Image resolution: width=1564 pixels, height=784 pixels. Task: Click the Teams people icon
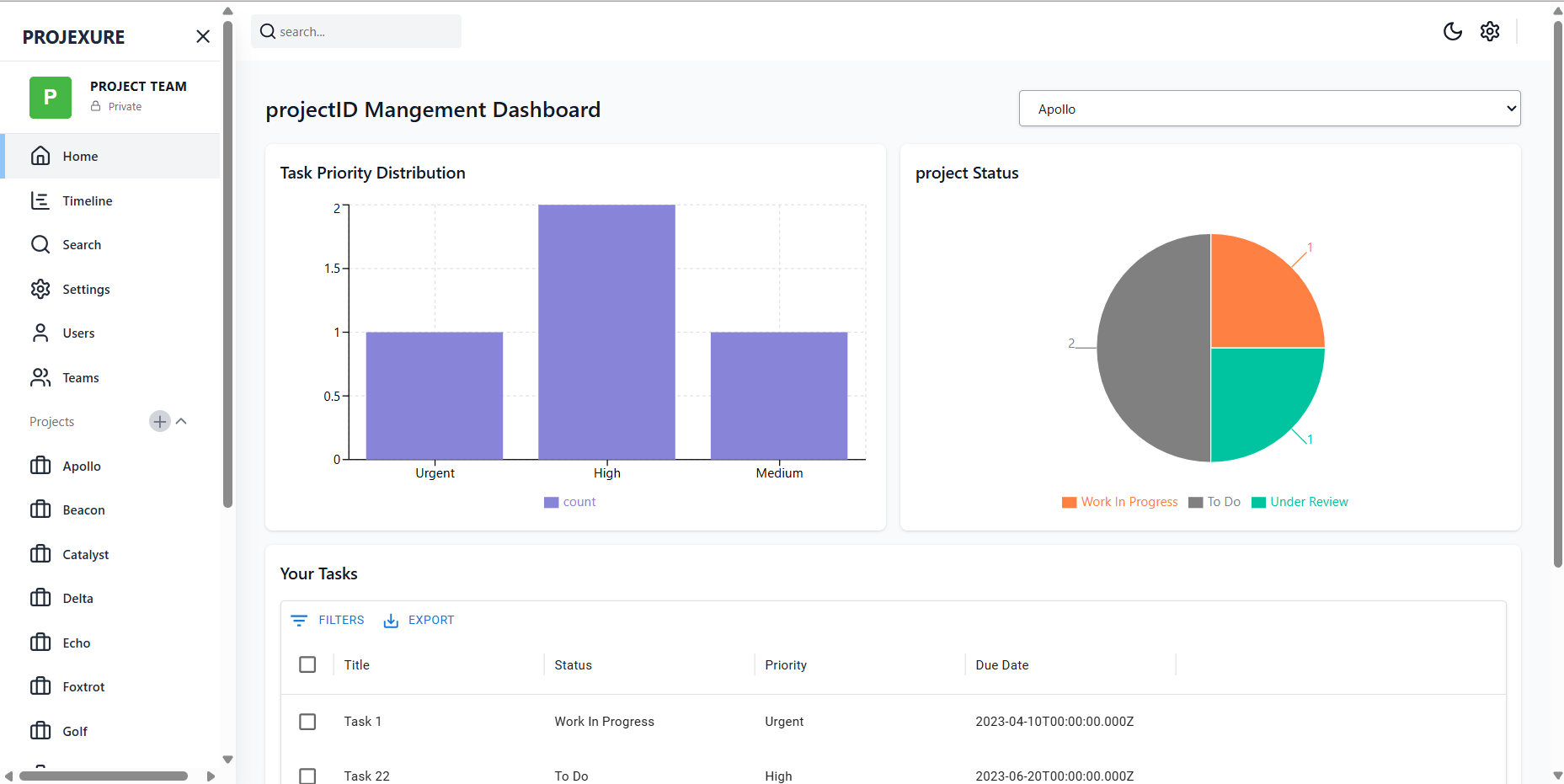pos(40,377)
